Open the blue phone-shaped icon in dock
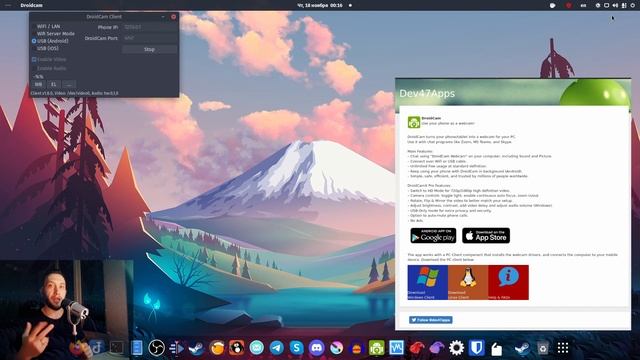 136,348
